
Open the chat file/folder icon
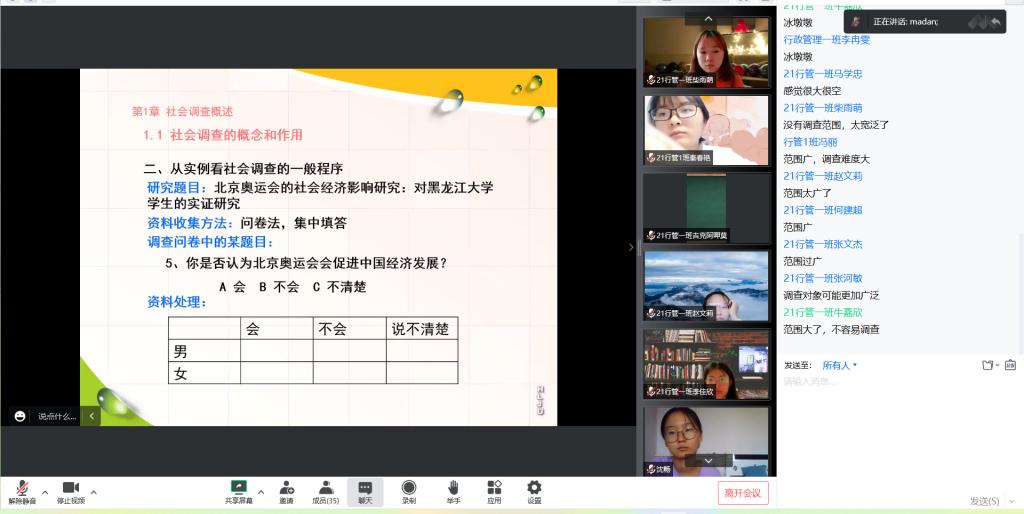coord(988,365)
